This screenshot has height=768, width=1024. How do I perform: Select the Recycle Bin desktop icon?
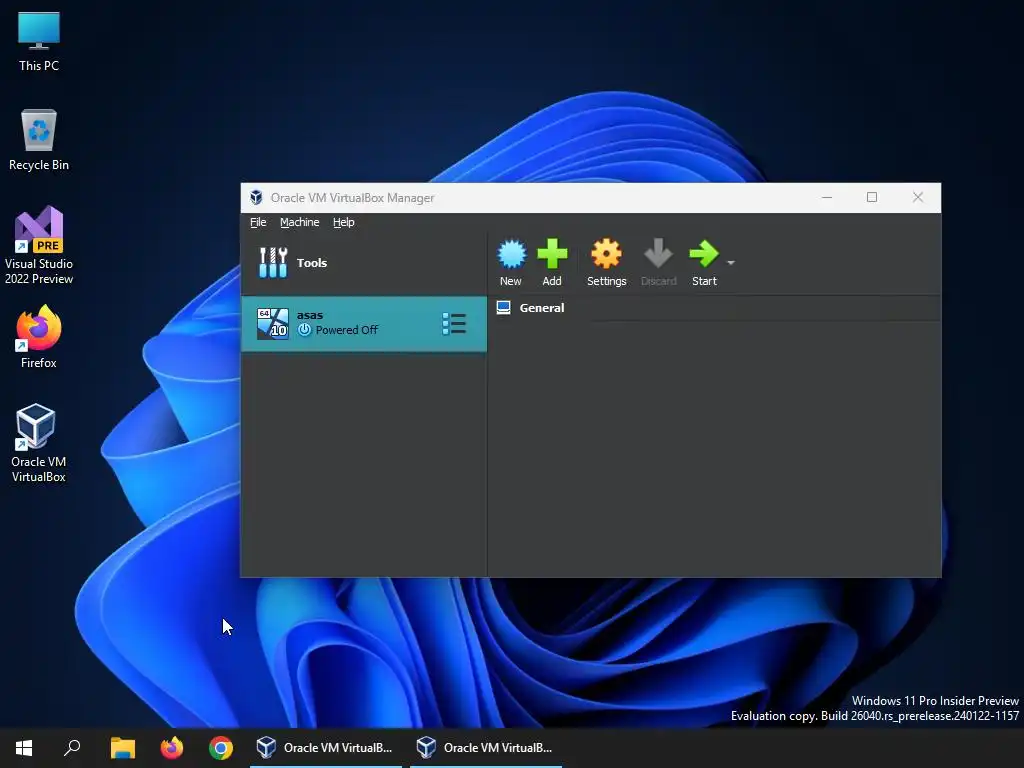click(x=39, y=140)
